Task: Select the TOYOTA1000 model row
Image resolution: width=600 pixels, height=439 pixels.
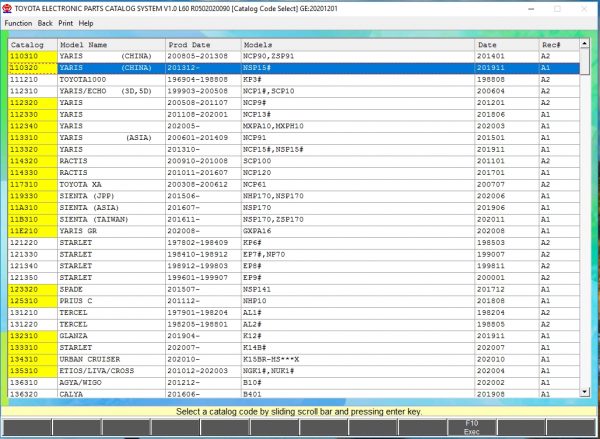Action: point(293,80)
